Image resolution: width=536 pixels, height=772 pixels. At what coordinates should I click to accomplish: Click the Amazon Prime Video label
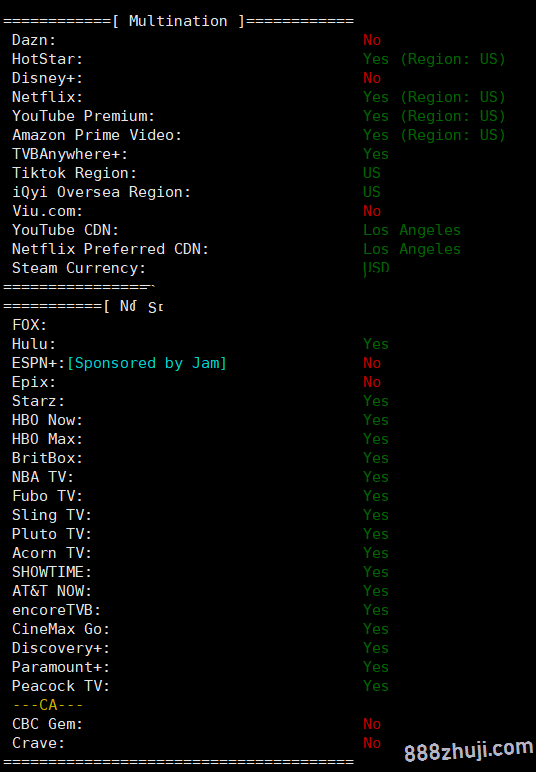click(97, 135)
